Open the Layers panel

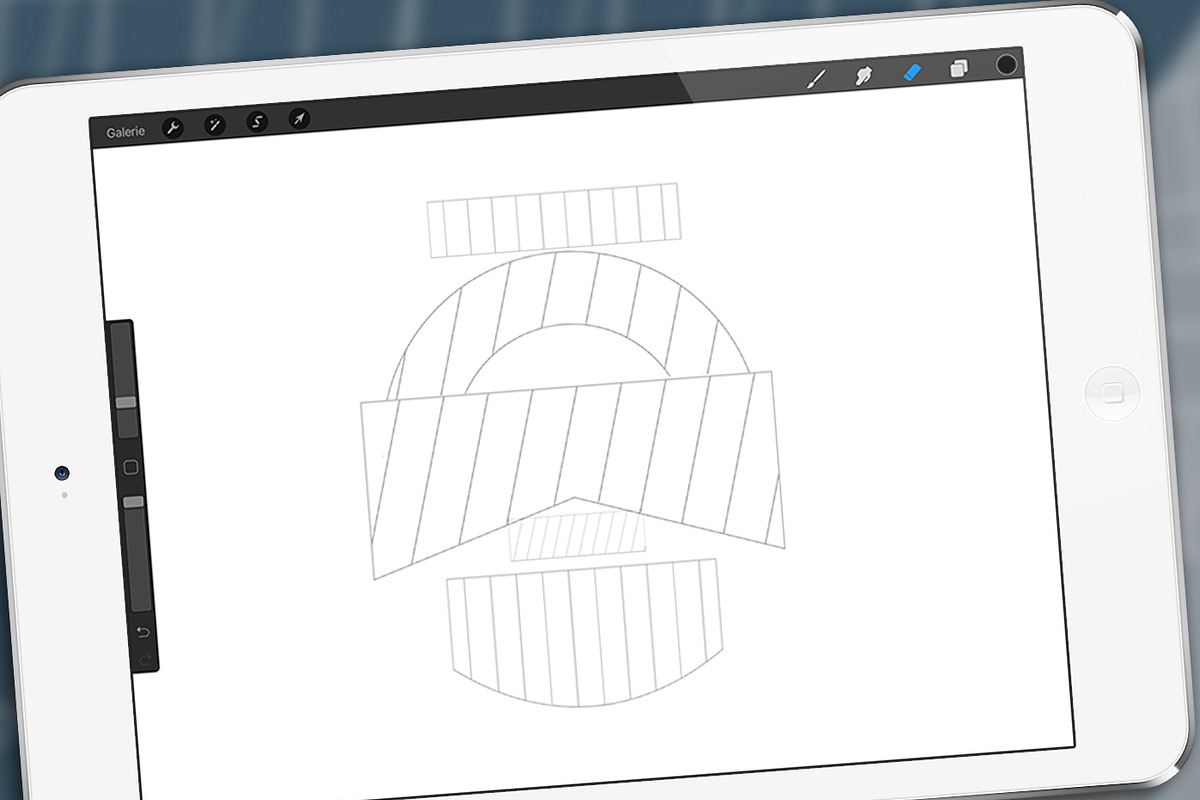(x=959, y=69)
